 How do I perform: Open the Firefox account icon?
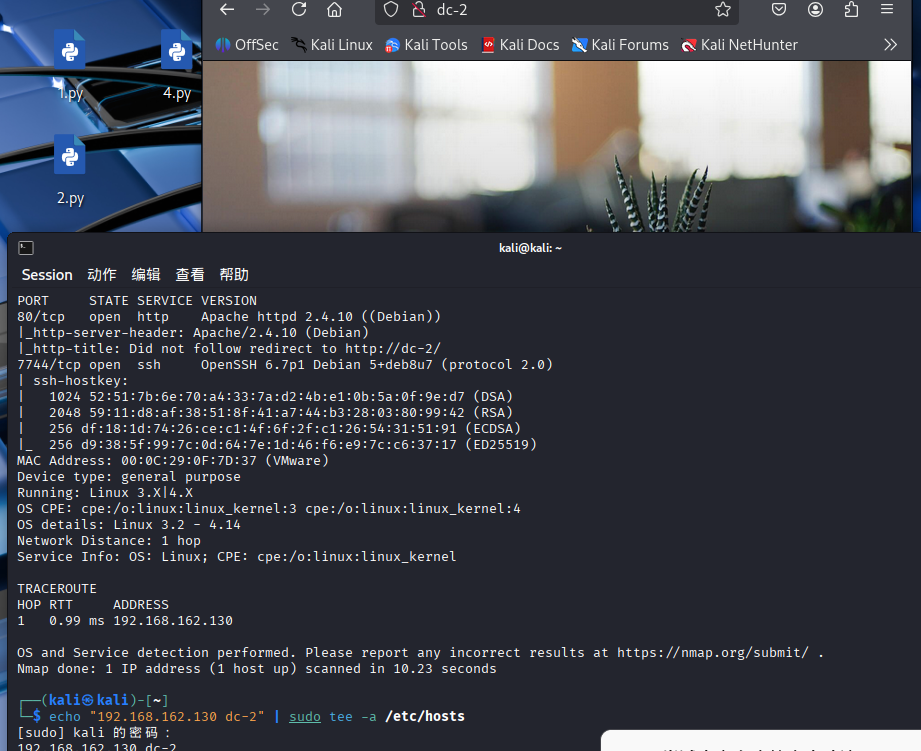(x=815, y=9)
